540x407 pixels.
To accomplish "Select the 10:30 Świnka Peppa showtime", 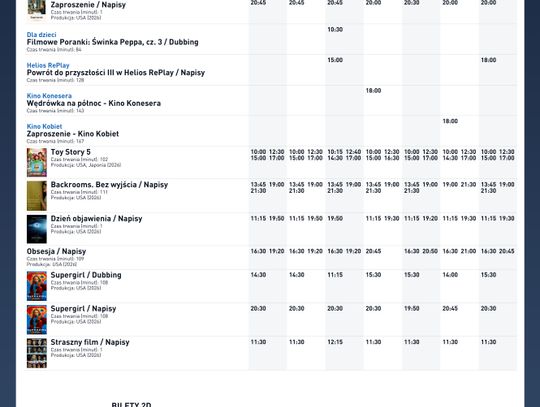I will pyautogui.click(x=335, y=30).
